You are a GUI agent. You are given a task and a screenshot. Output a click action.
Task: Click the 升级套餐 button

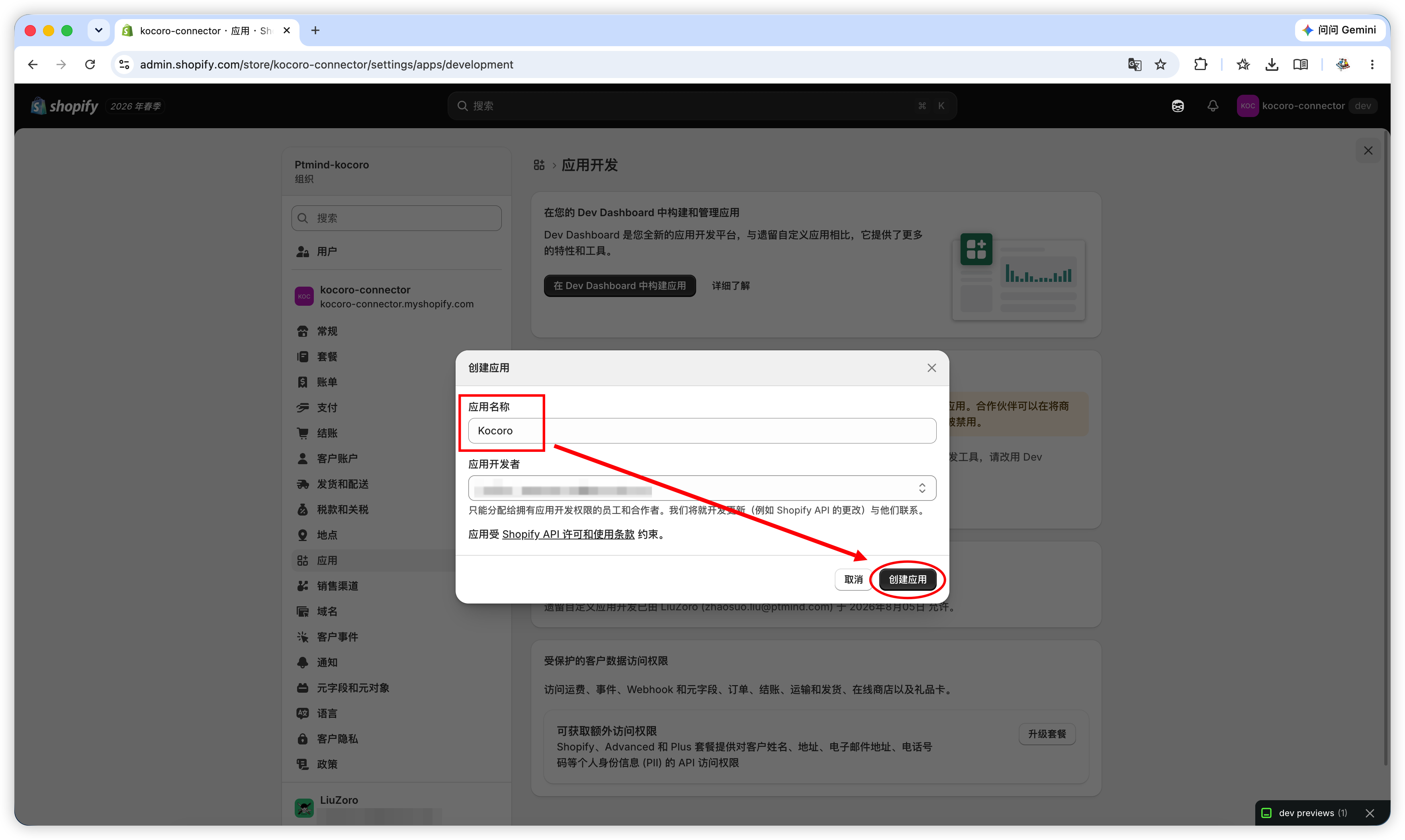pos(1047,734)
